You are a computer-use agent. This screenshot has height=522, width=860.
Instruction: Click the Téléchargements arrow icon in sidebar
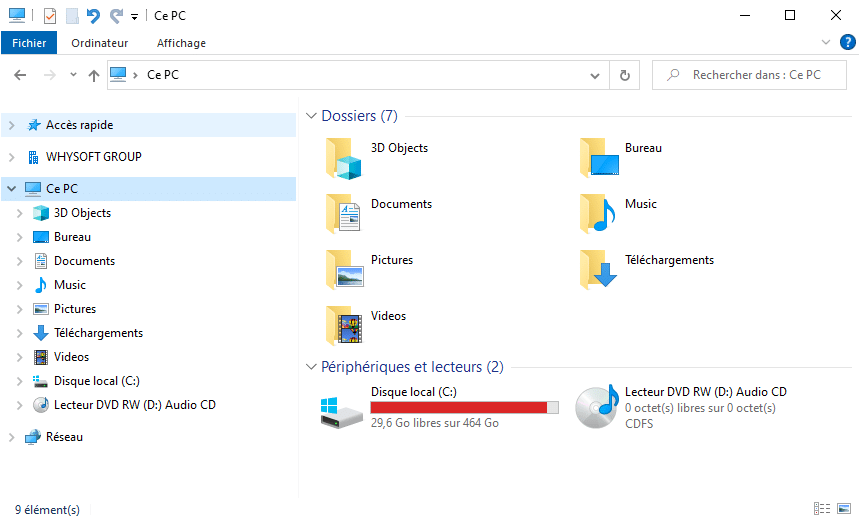pos(41,333)
